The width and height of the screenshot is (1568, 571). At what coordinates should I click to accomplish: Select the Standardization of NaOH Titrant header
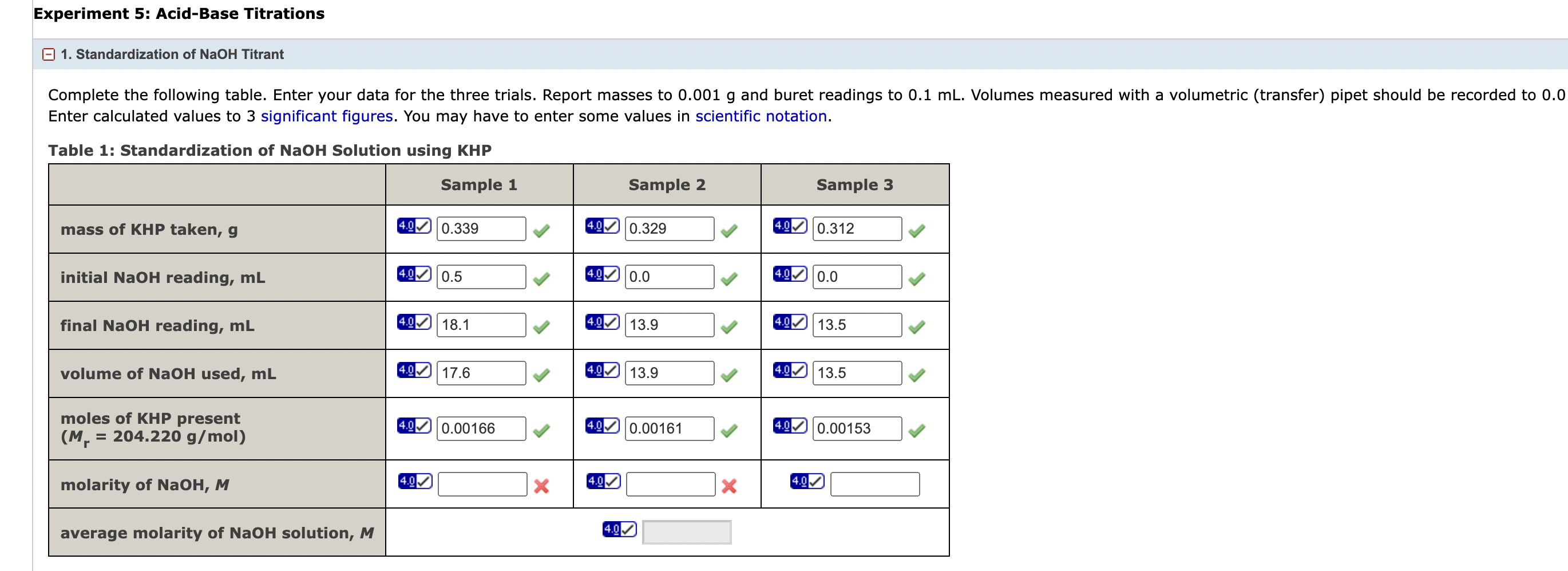pos(172,54)
